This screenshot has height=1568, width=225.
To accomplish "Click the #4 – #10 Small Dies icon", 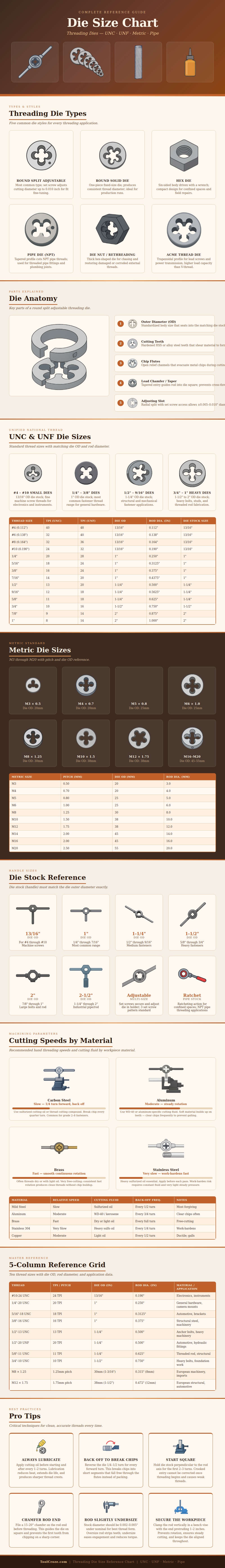I will (x=33, y=473).
